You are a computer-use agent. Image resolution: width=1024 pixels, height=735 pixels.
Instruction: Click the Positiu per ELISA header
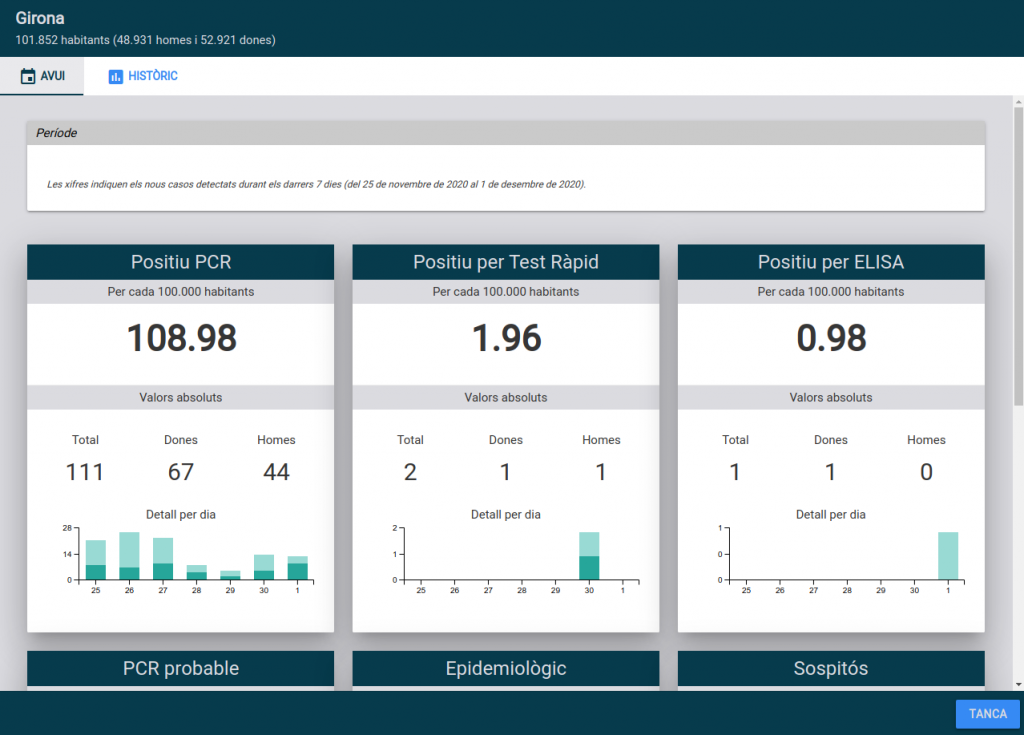pyautogui.click(x=831, y=262)
